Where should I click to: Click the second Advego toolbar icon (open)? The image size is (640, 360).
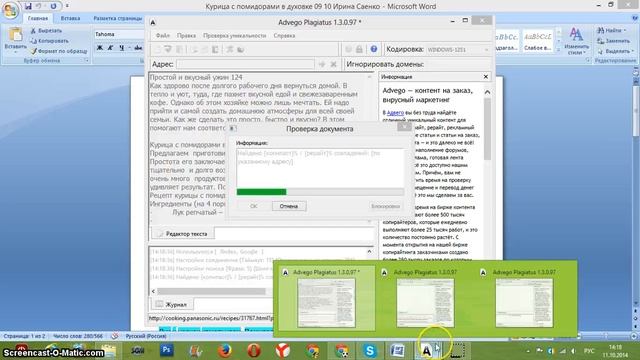point(168,49)
